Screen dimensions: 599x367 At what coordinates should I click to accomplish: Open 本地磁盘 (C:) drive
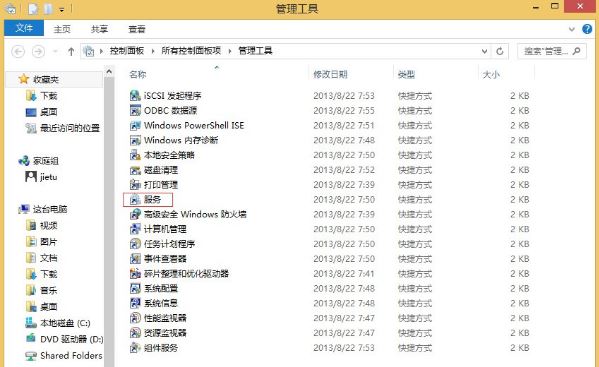click(65, 323)
